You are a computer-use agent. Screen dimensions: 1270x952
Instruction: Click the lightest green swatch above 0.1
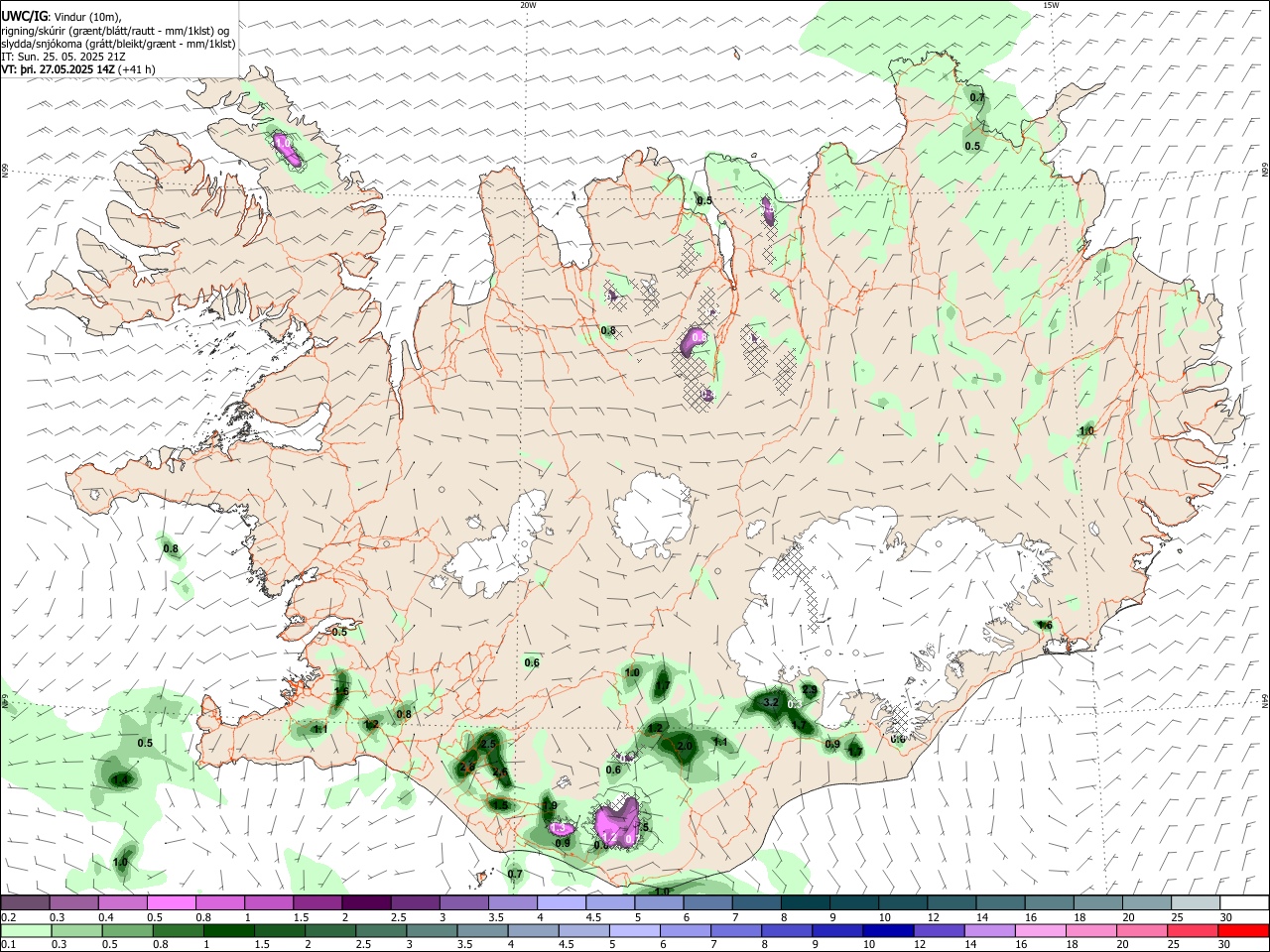pyautogui.click(x=25, y=930)
